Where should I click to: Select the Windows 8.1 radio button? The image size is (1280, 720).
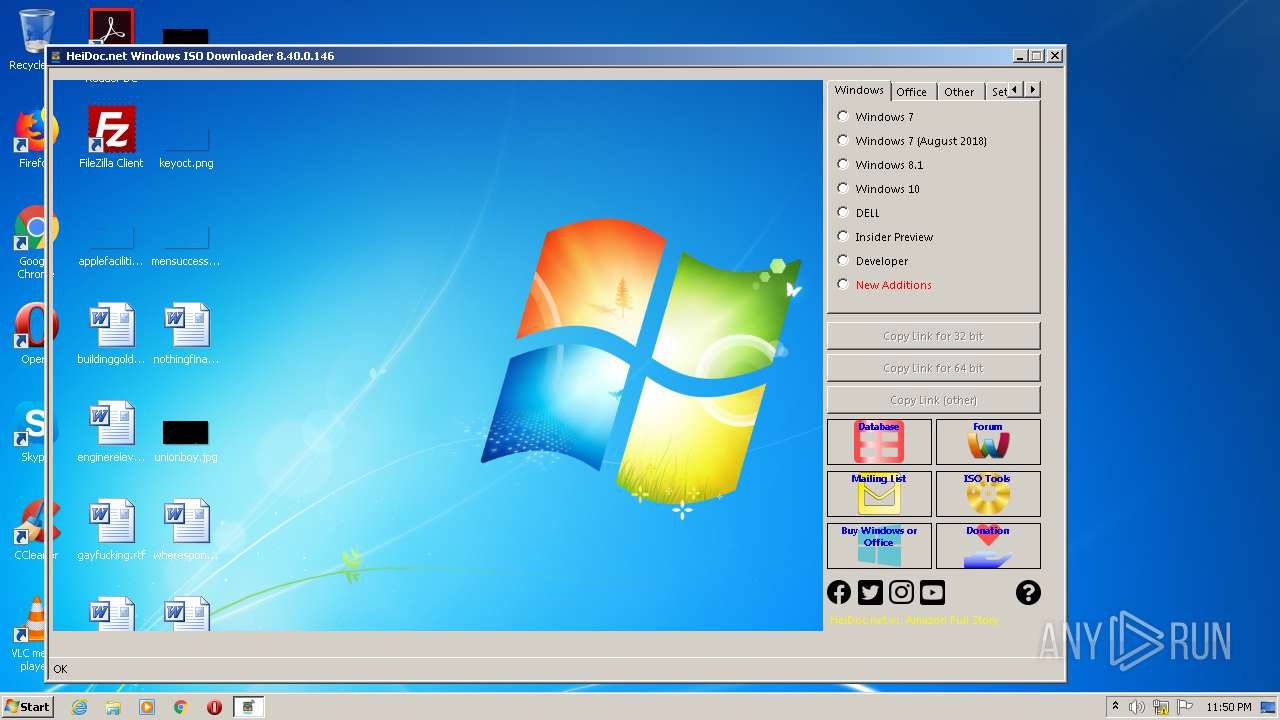click(843, 165)
